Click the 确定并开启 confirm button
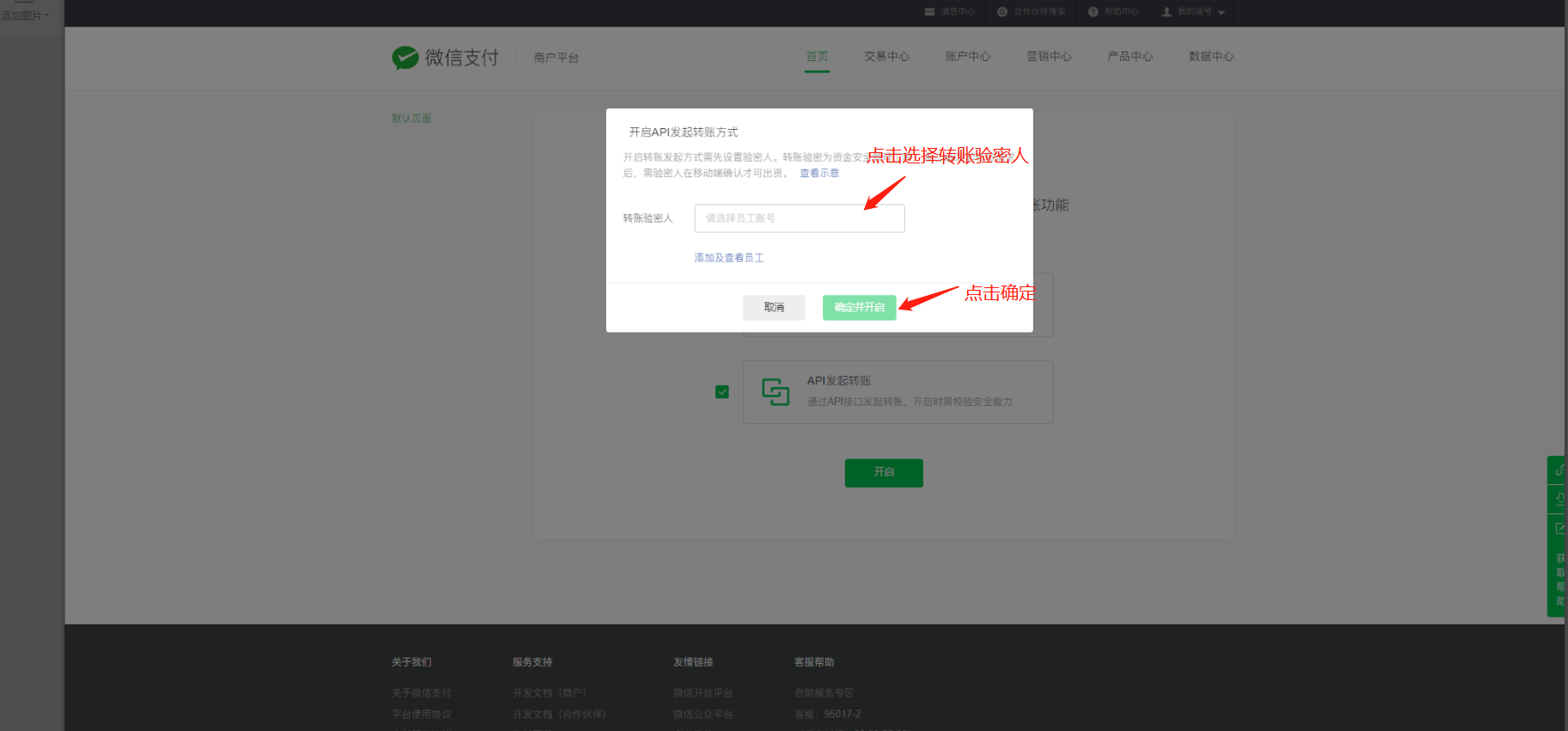Viewport: 1568px width, 731px height. [x=859, y=308]
